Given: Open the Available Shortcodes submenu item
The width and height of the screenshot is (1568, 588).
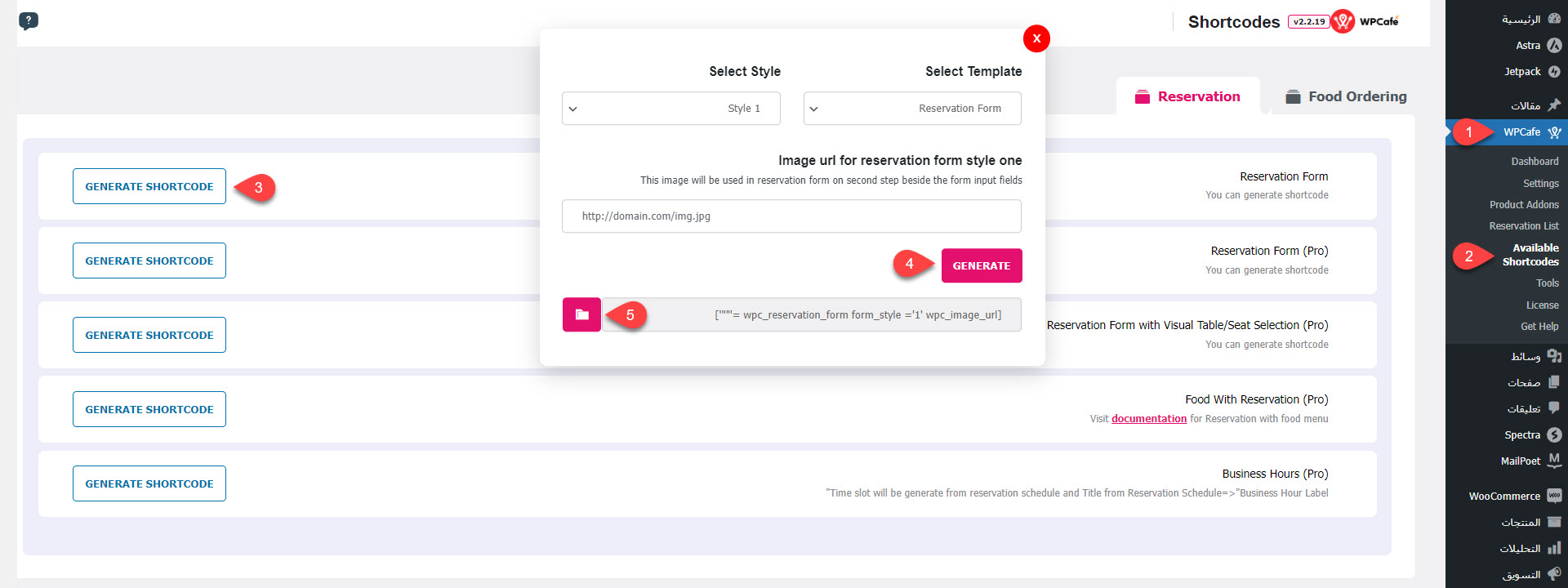Looking at the screenshot, I should coord(1530,255).
